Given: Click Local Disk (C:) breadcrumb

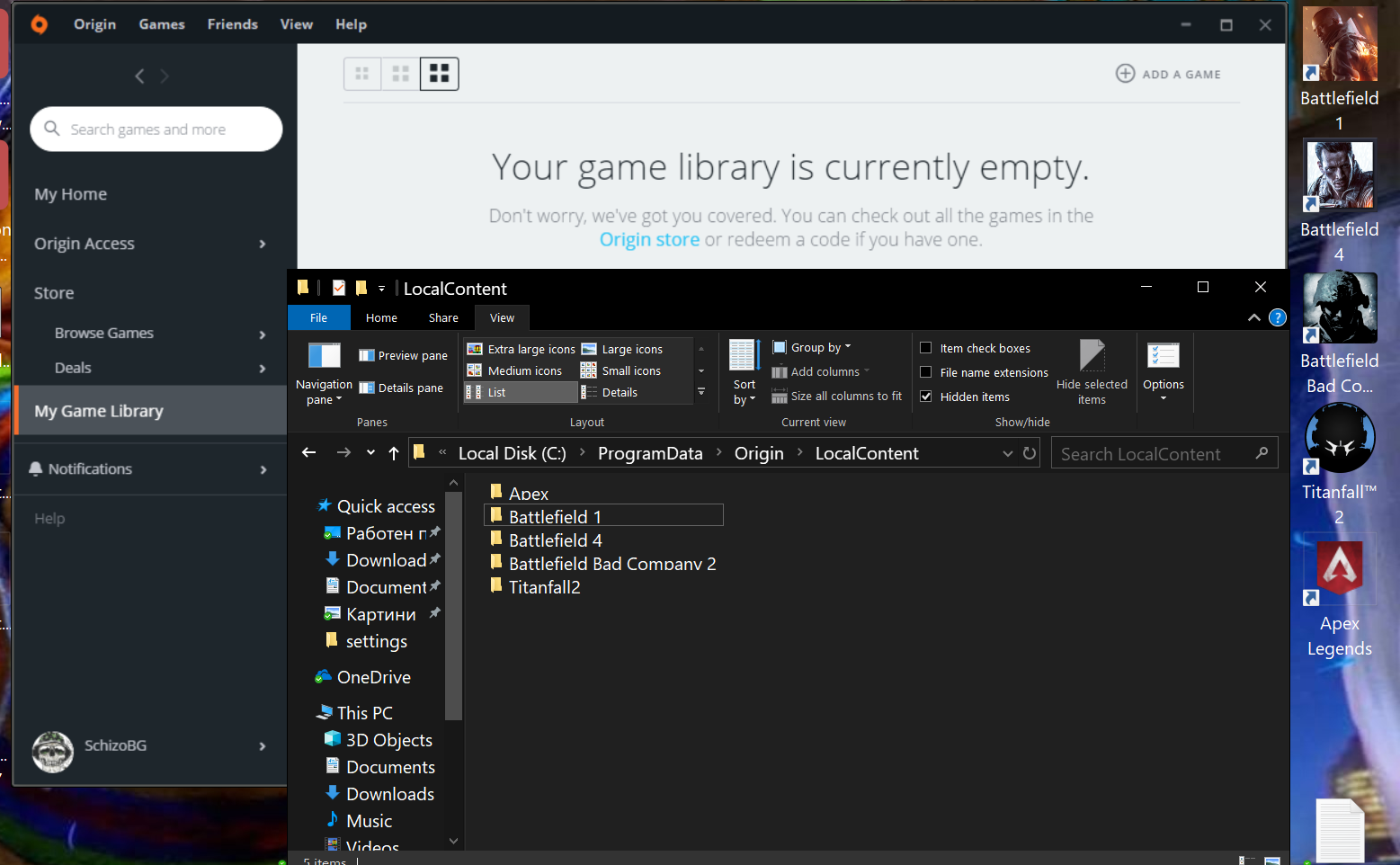Looking at the screenshot, I should [x=513, y=453].
